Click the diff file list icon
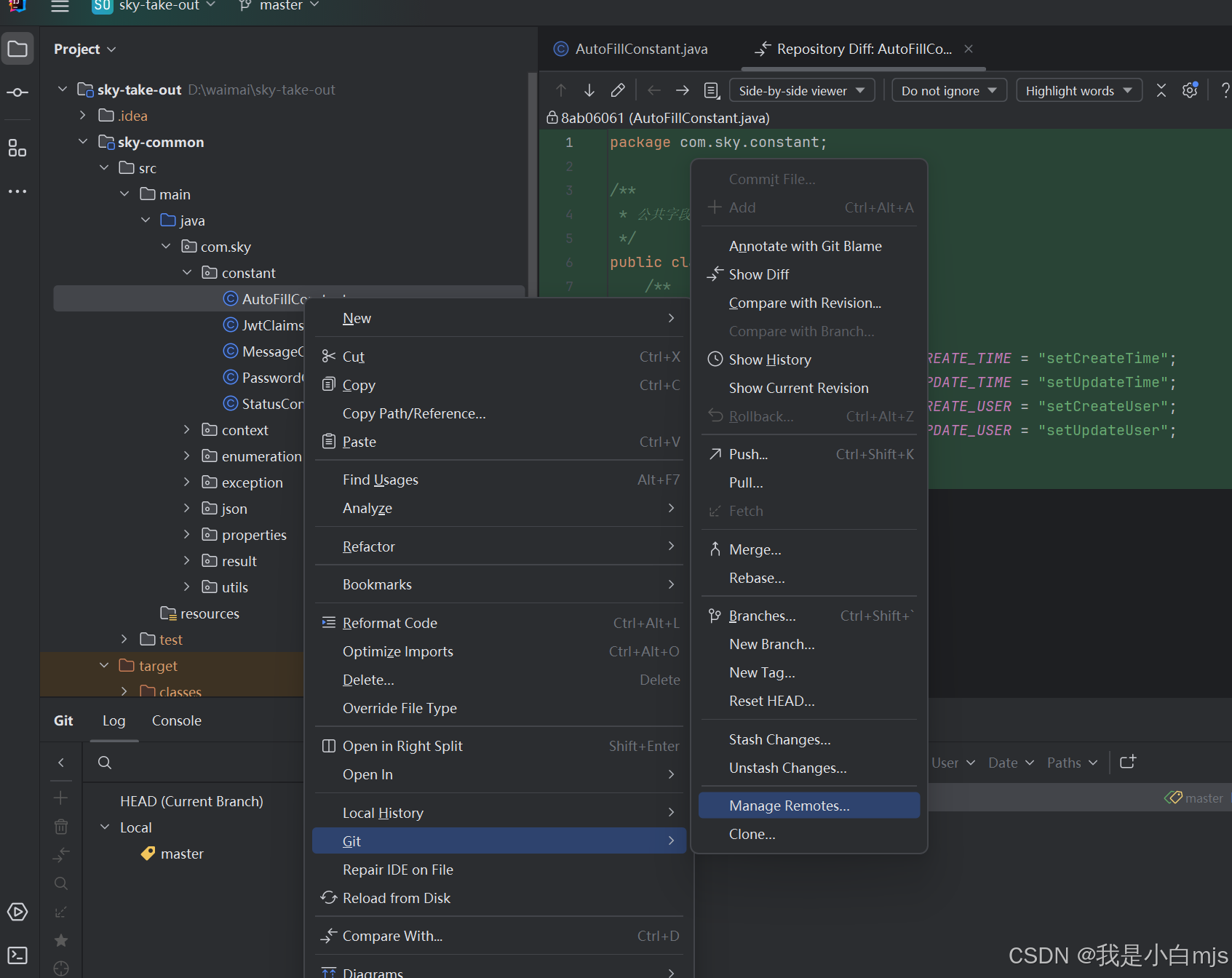 coord(712,90)
